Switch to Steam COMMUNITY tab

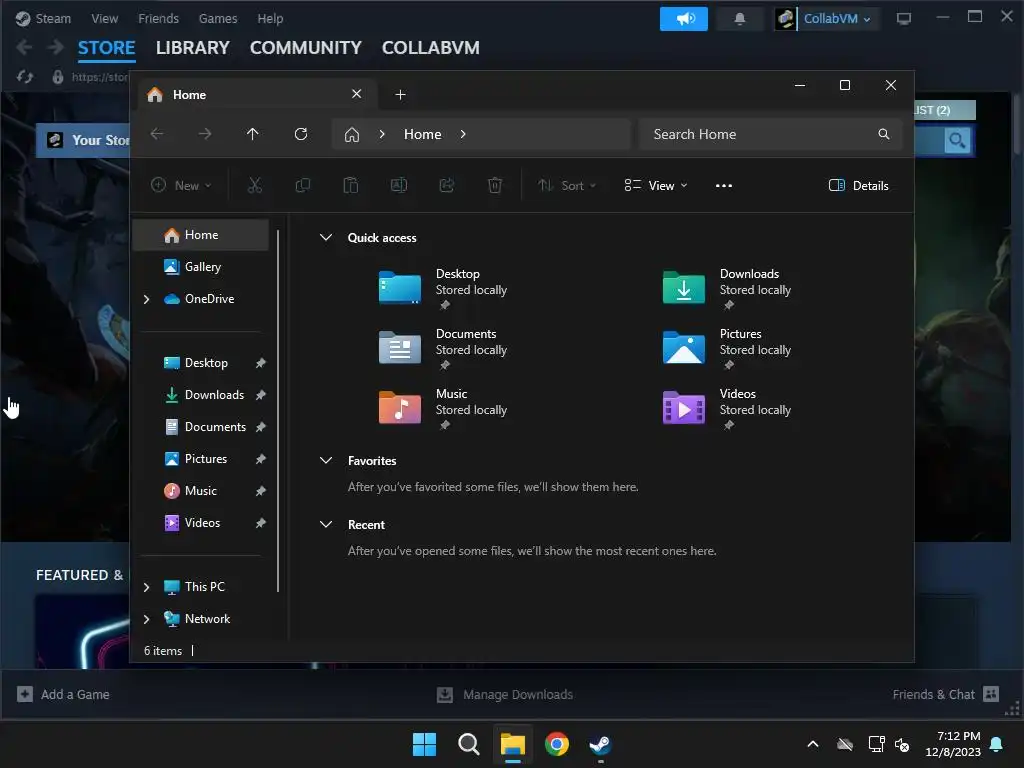point(306,48)
